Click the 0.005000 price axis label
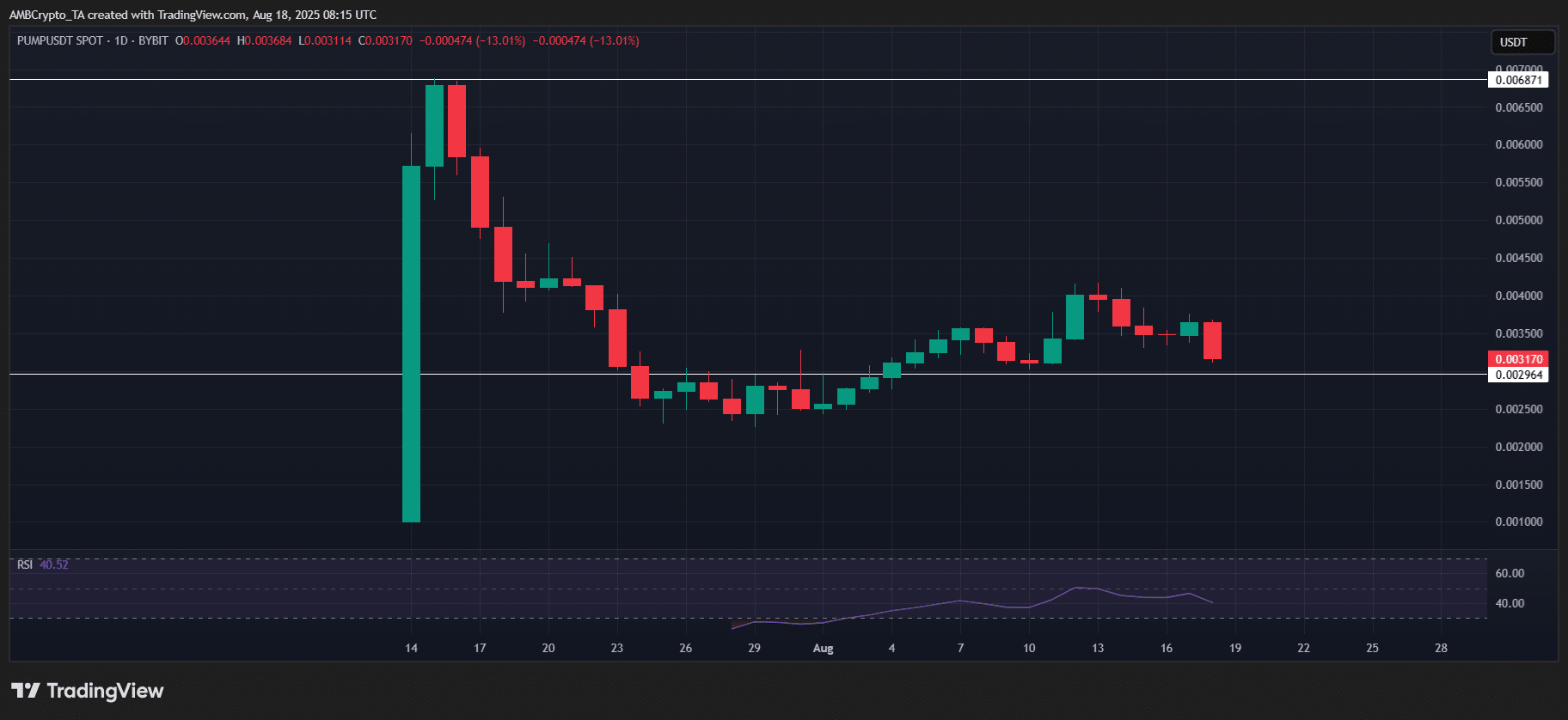The height and width of the screenshot is (720, 1568). click(x=1518, y=220)
